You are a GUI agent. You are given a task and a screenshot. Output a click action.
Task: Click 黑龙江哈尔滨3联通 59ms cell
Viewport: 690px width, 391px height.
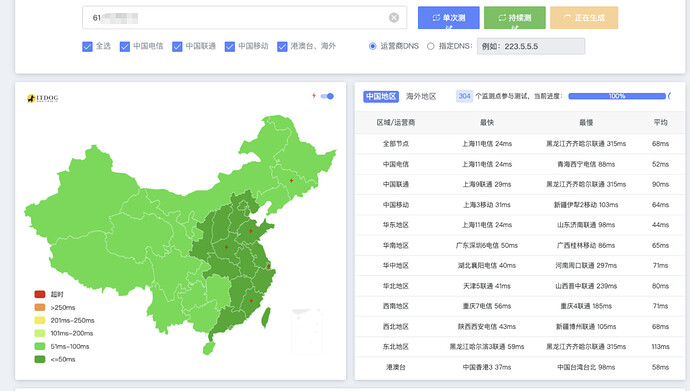[487, 347]
